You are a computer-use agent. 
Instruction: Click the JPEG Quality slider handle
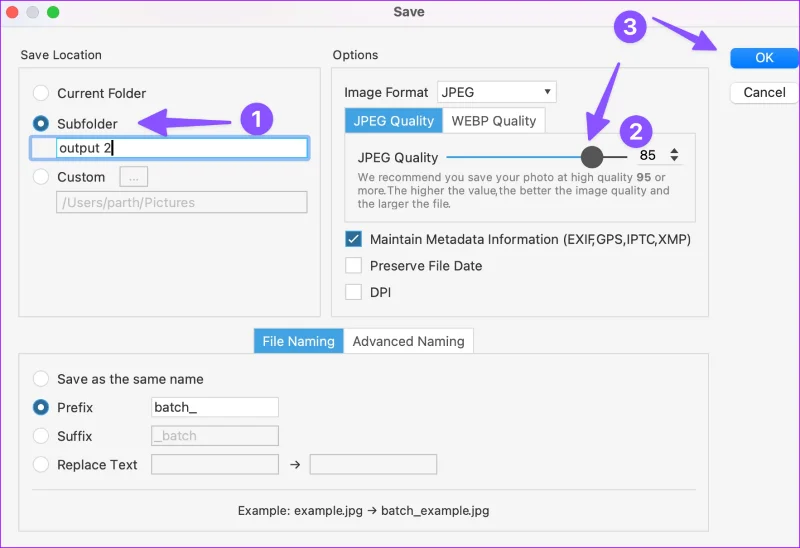click(592, 157)
